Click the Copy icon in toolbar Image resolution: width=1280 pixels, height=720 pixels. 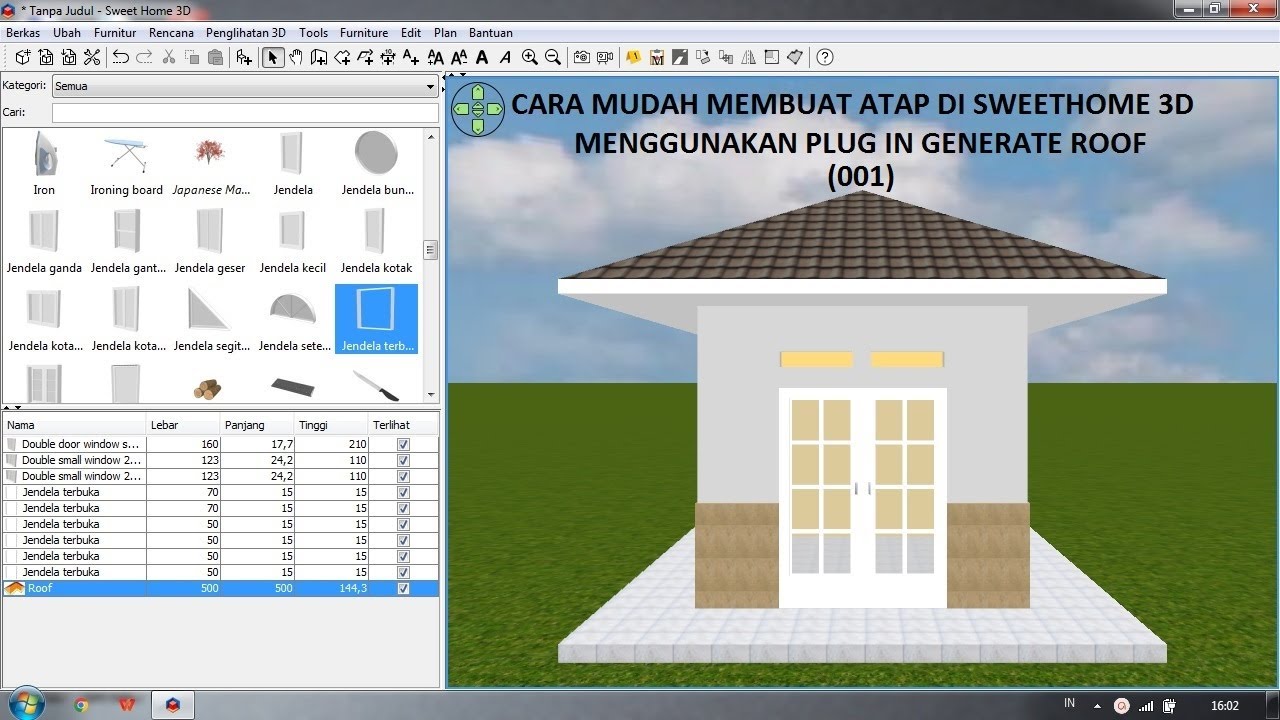coord(192,57)
